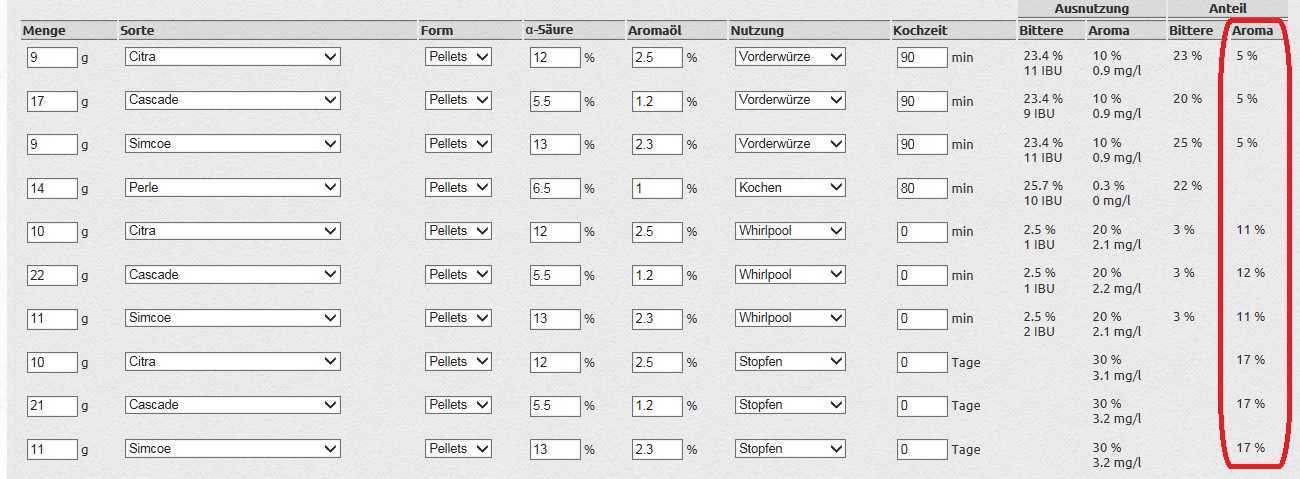Open Form dropdown in the 17 g row
This screenshot has width=1300, height=479.
point(459,100)
